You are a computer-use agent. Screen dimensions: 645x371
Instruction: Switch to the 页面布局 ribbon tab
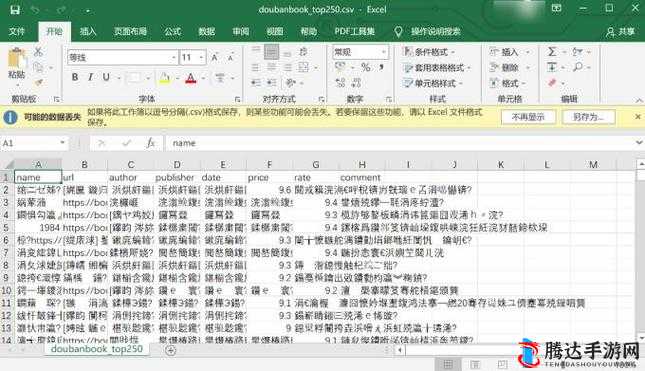(x=130, y=31)
